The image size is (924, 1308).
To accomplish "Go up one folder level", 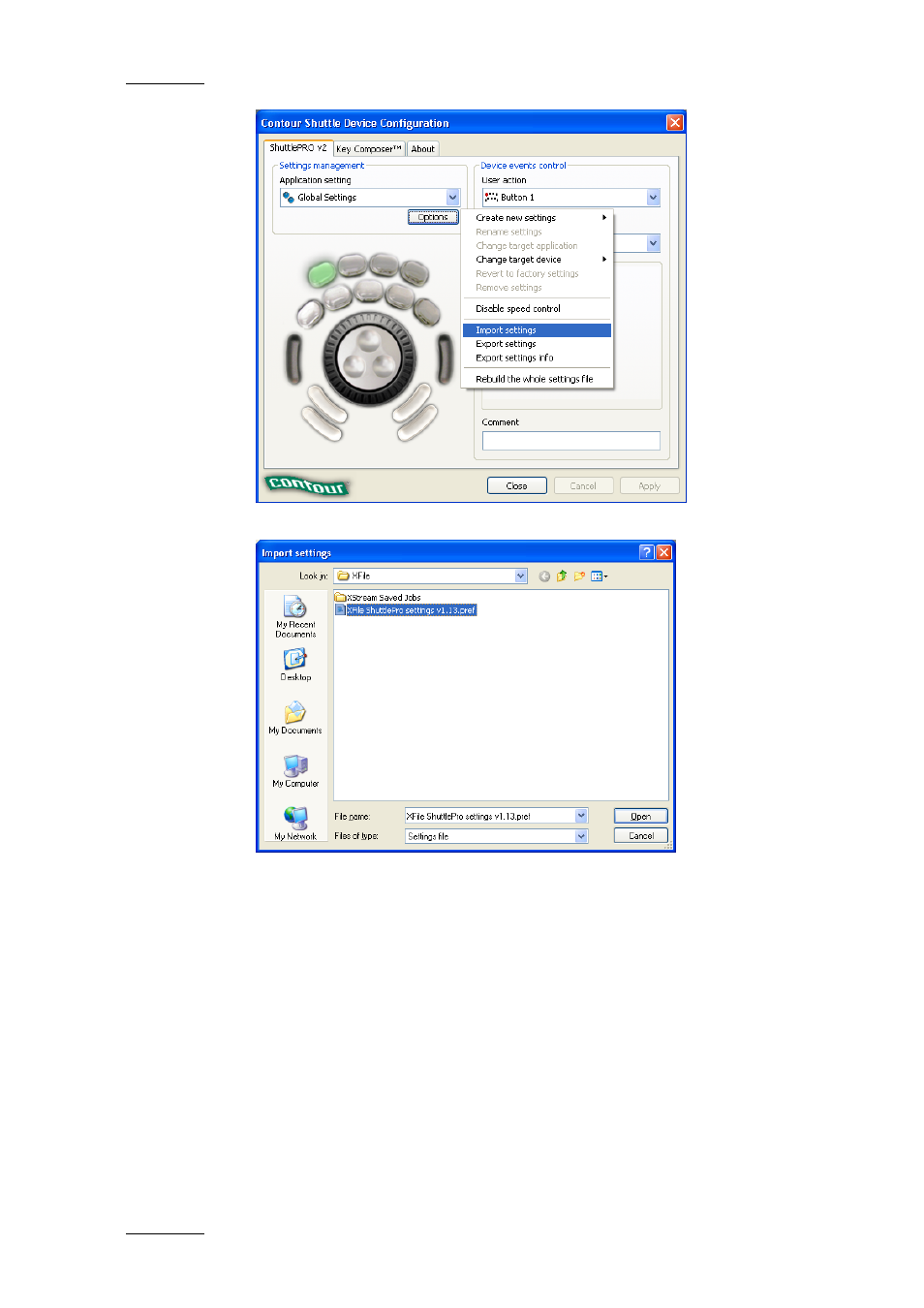I will (x=562, y=576).
